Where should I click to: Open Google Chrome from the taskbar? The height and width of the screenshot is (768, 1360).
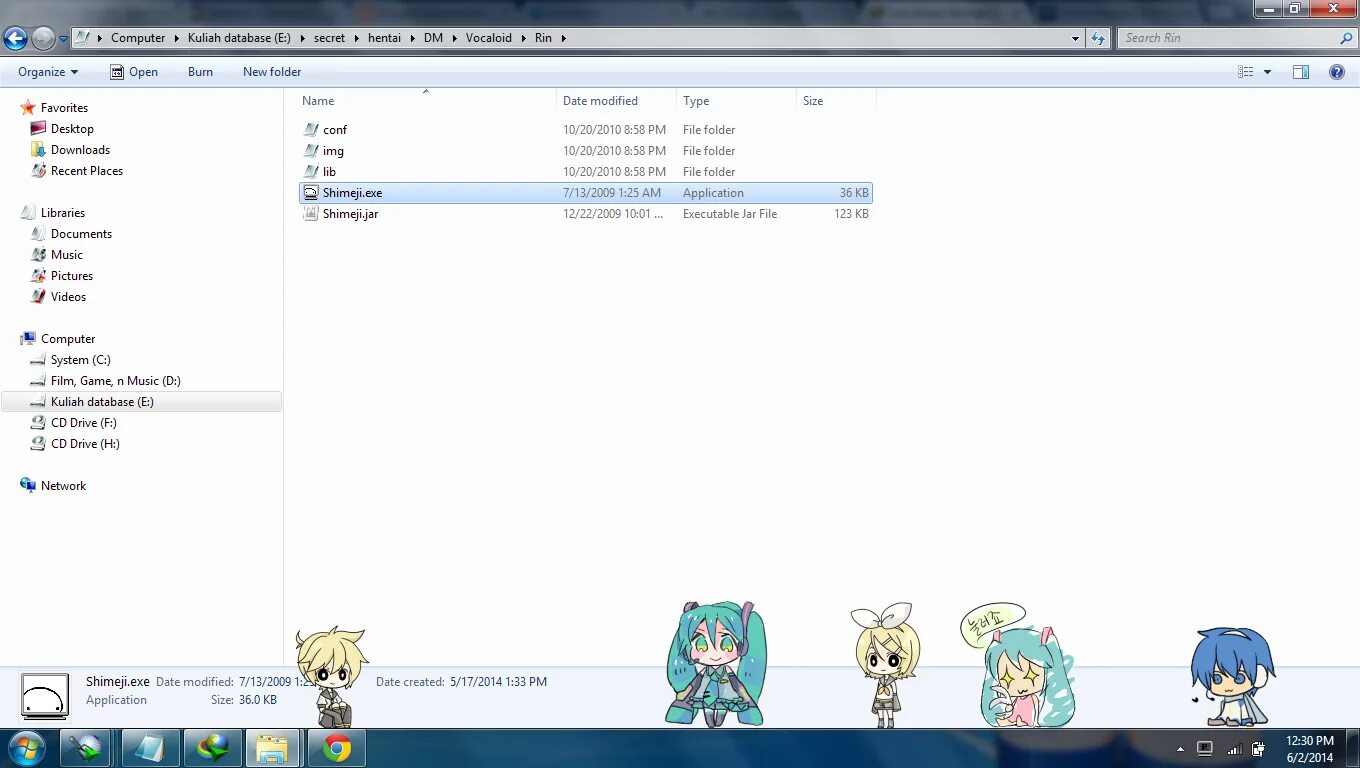336,748
